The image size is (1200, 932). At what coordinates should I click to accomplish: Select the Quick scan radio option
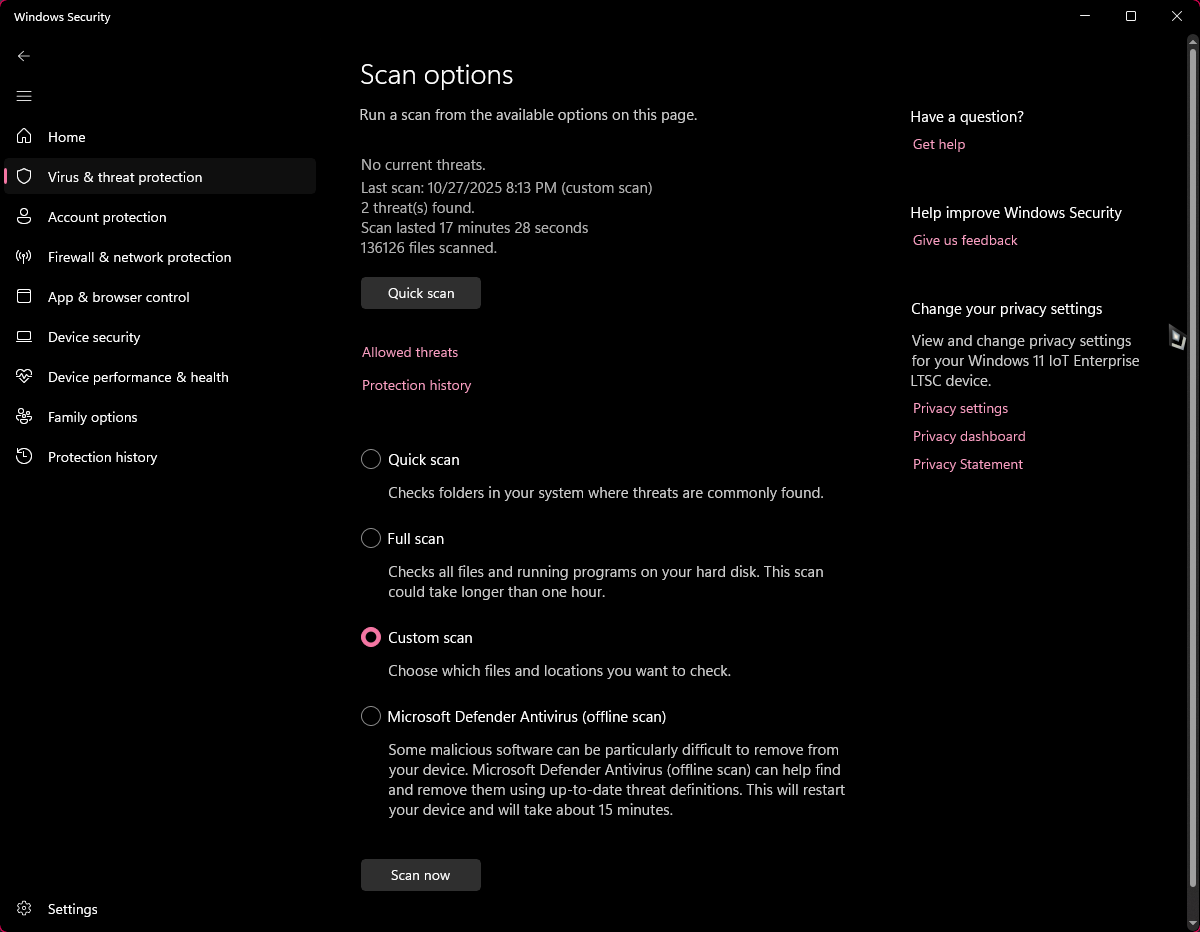tap(371, 460)
